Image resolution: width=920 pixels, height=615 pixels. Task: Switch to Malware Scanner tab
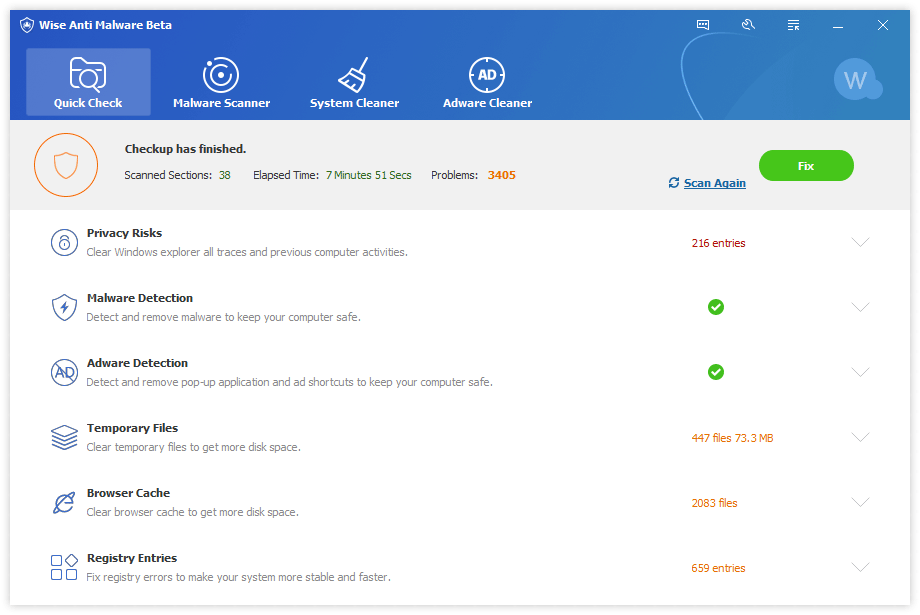pos(221,82)
